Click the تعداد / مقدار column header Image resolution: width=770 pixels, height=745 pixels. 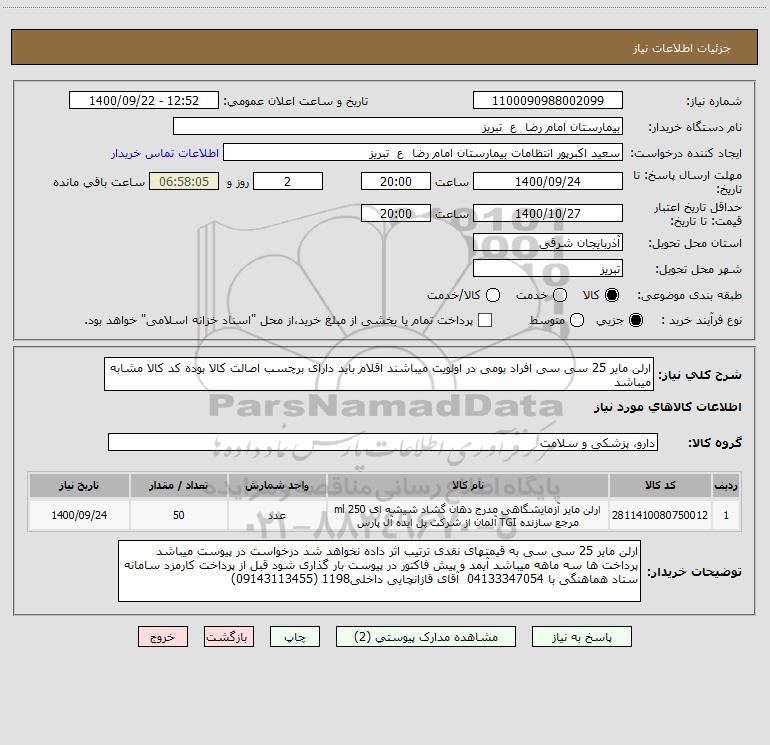178,486
